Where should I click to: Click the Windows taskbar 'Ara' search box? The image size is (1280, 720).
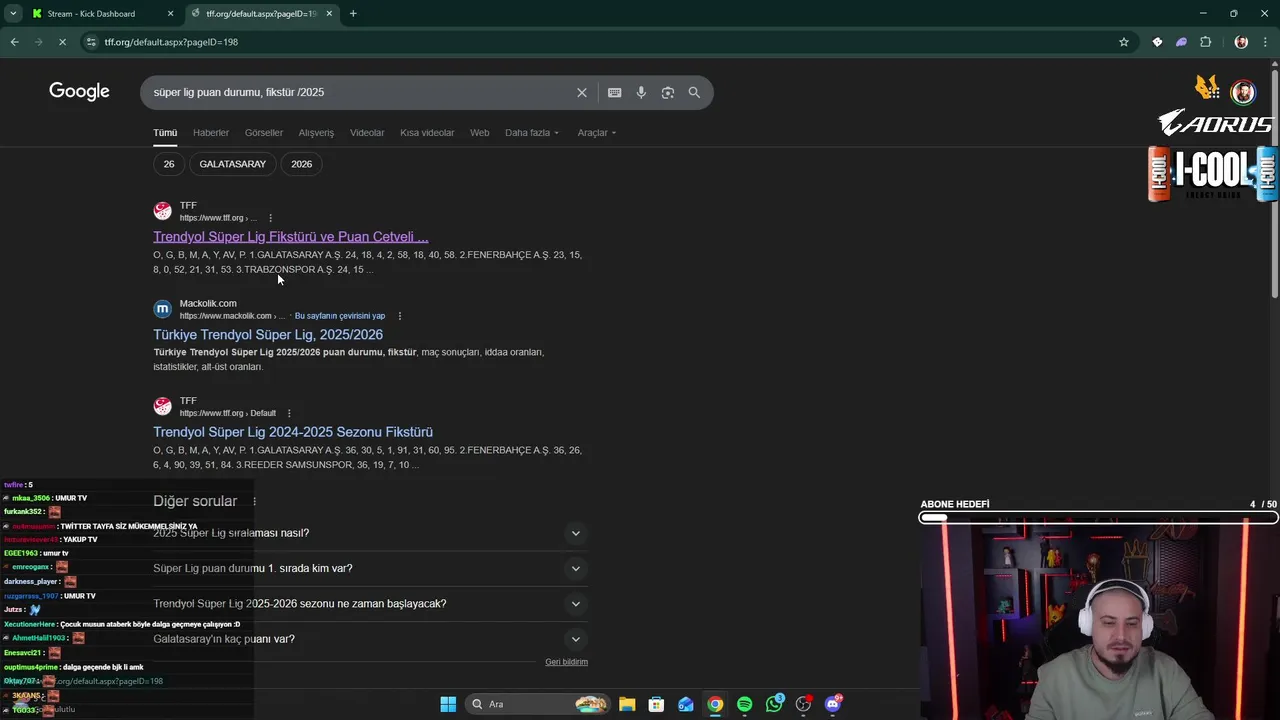pyautogui.click(x=538, y=704)
